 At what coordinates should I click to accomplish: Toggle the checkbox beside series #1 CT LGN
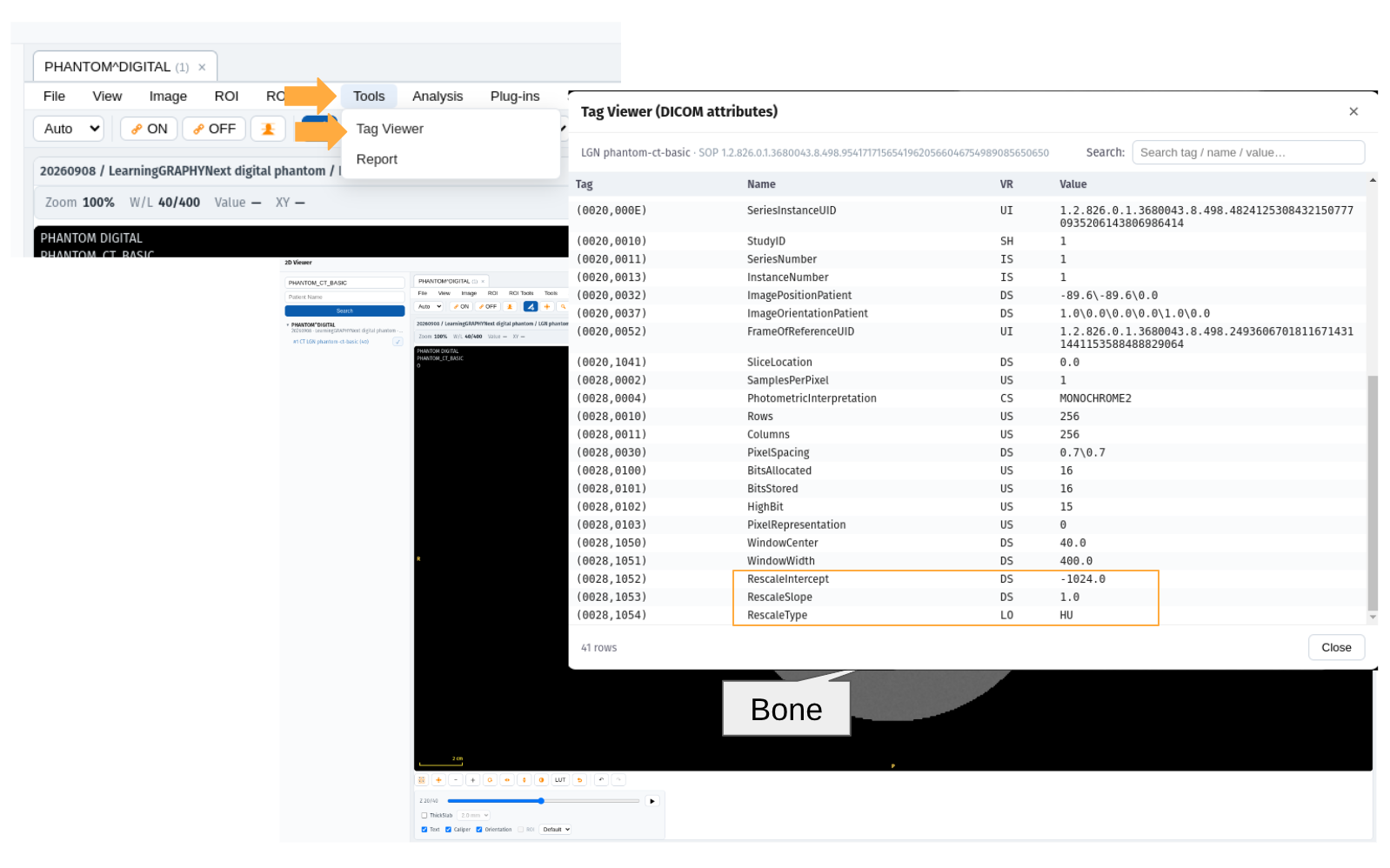click(398, 342)
